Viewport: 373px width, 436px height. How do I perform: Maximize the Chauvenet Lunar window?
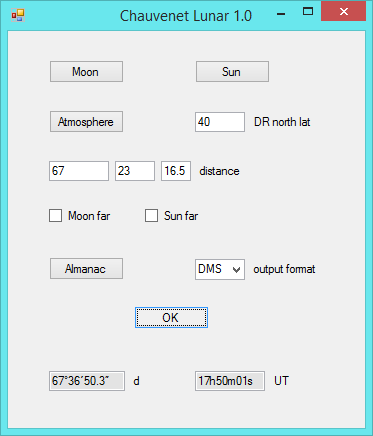[x=308, y=12]
